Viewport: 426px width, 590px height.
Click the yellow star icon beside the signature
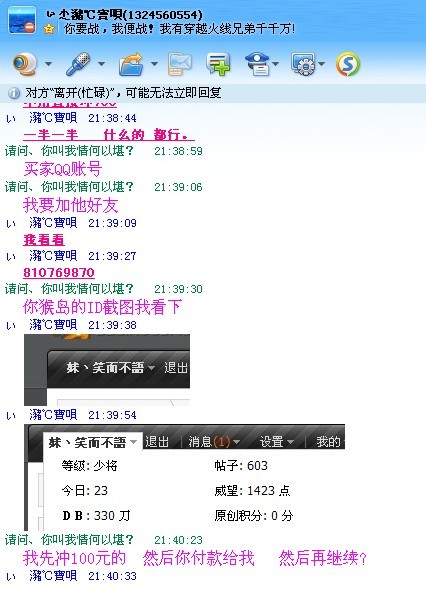coord(49,29)
